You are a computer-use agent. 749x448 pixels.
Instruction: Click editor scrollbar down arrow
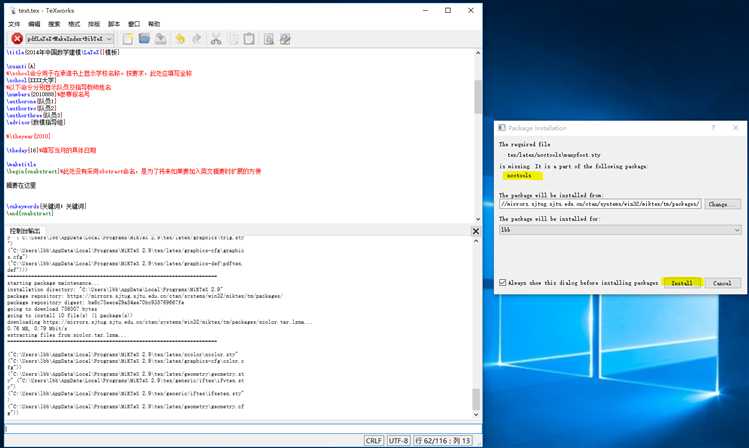pos(478,219)
